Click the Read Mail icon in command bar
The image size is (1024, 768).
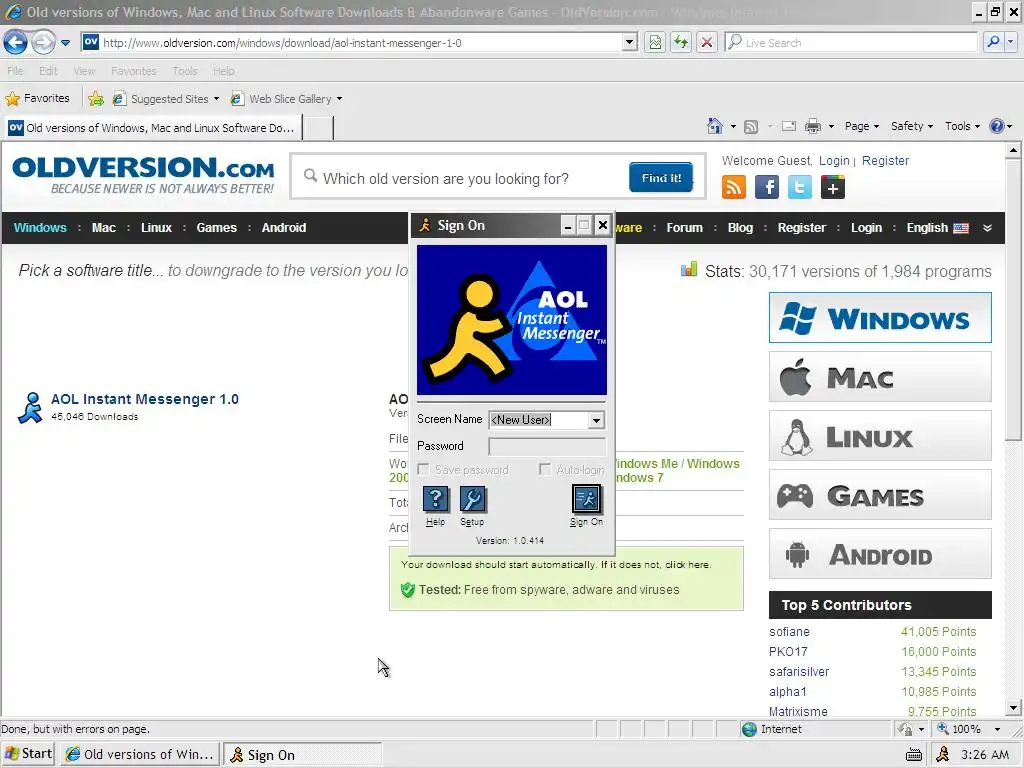coord(789,126)
